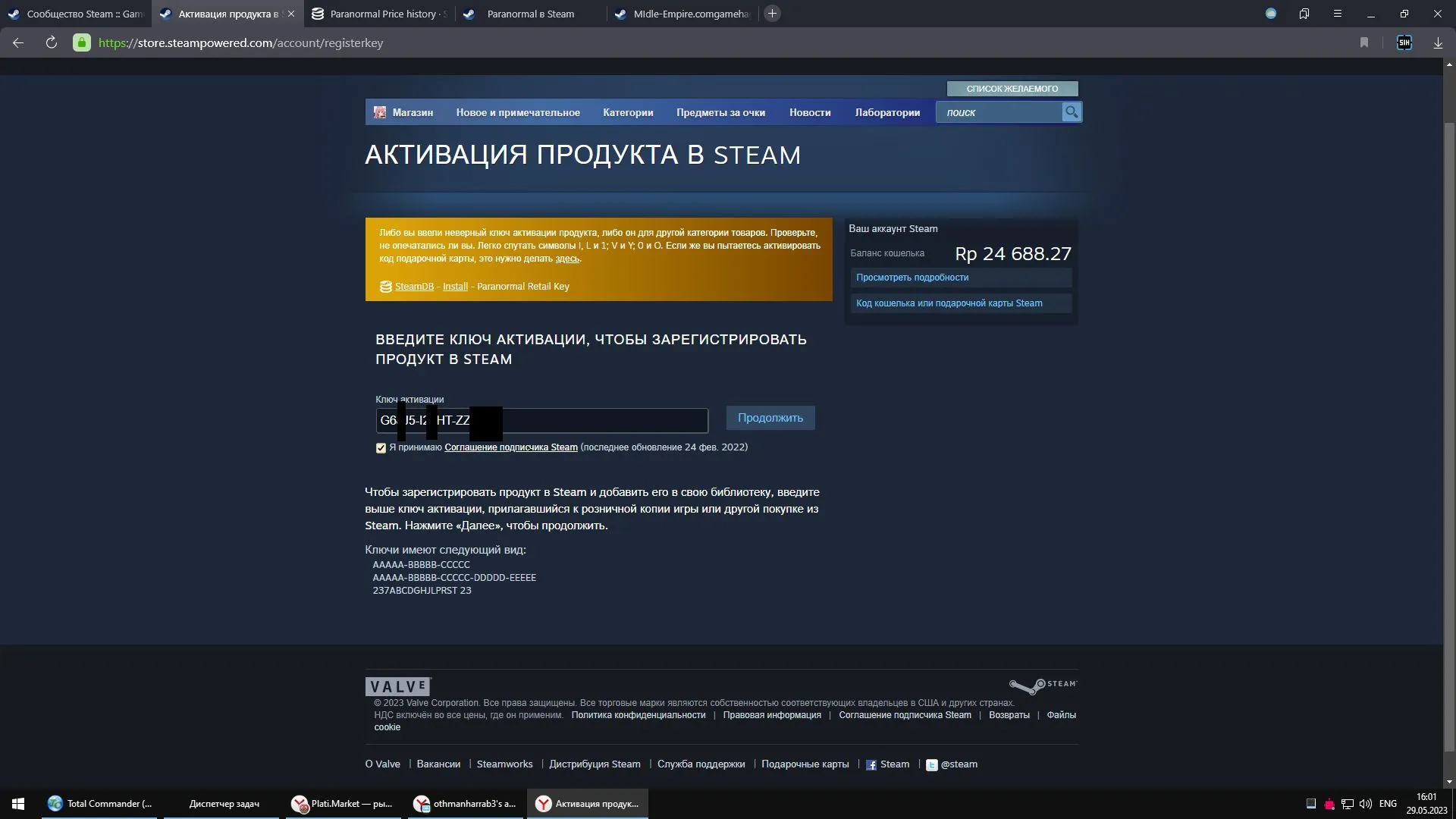The height and width of the screenshot is (819, 1456).
Task: Click the browser back arrow
Action: [18, 43]
